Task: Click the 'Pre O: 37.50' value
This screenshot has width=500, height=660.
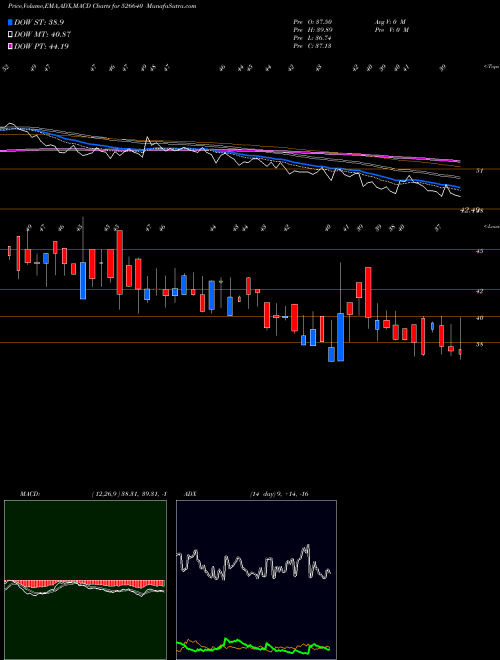Action: pos(312,22)
